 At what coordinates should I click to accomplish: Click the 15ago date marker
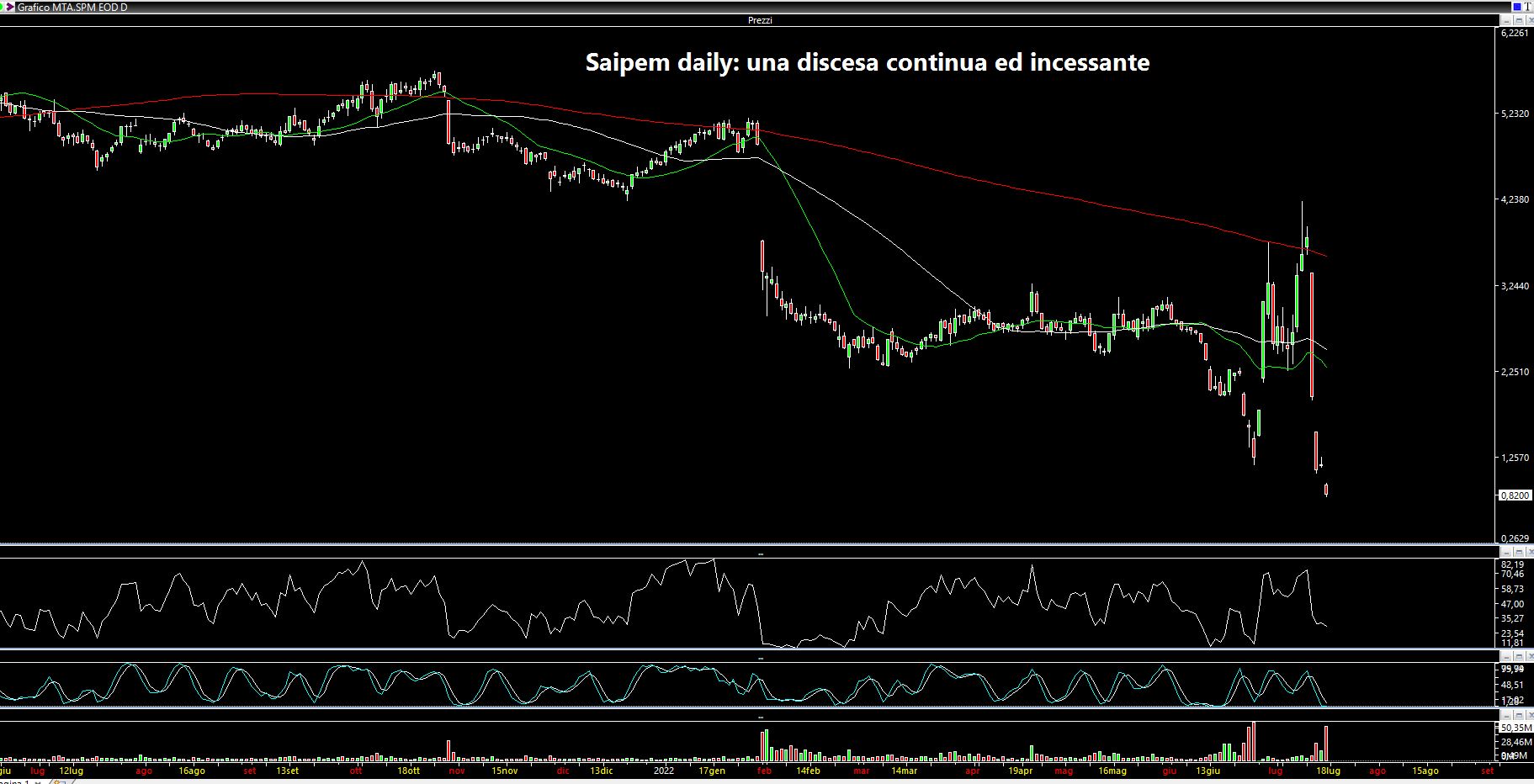[1425, 771]
